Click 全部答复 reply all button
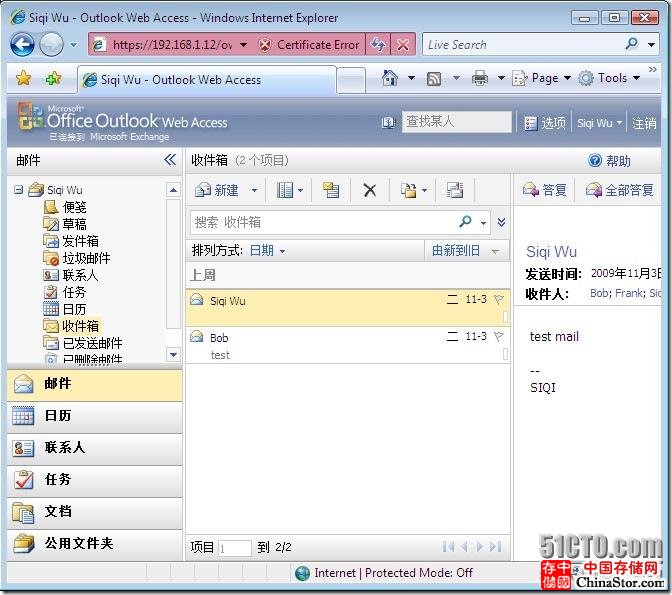 coord(620,190)
